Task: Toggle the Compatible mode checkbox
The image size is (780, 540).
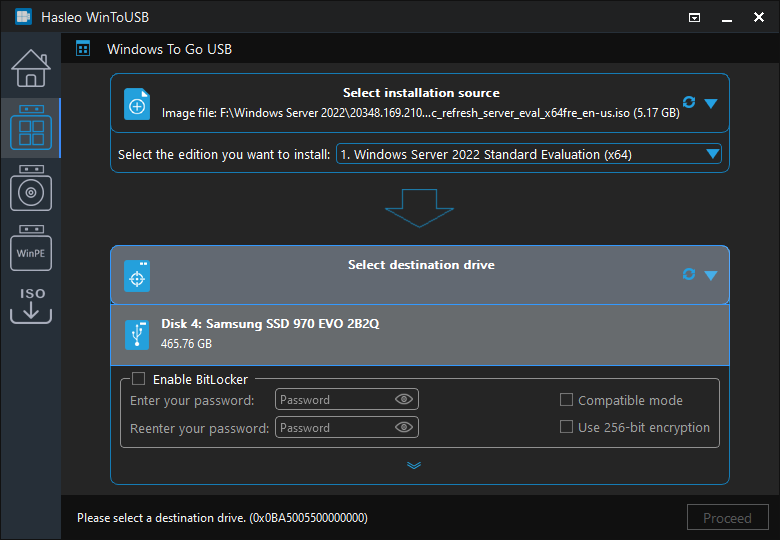Action: pyautogui.click(x=566, y=400)
